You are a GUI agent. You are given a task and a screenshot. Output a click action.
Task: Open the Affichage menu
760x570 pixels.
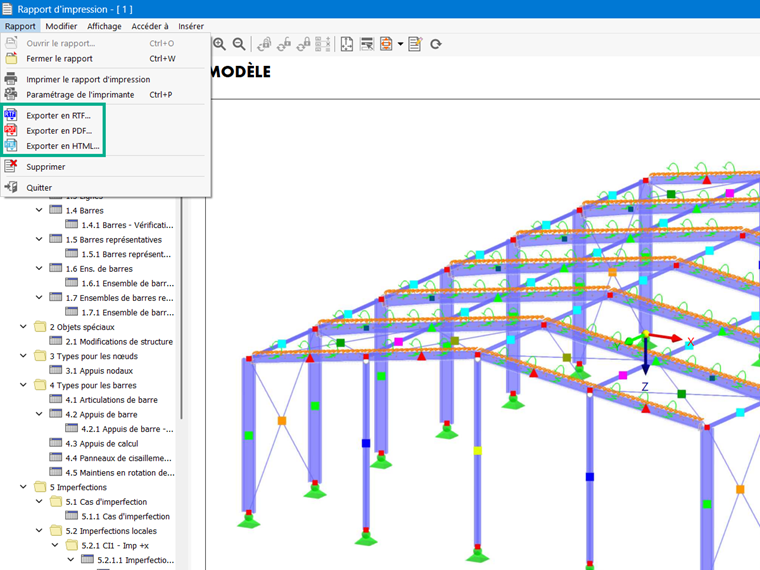[x=104, y=26]
